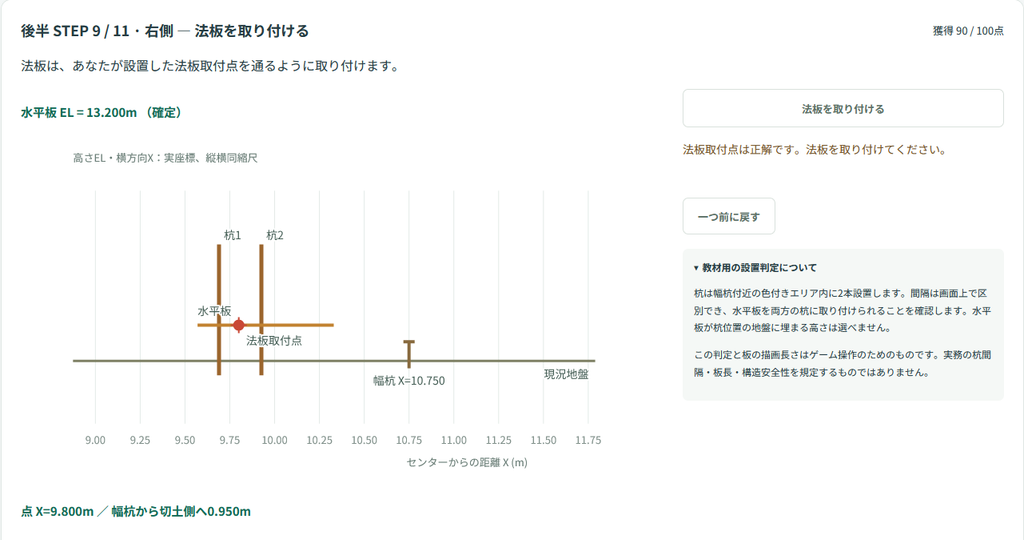Click the 法板を取り付ける button

[x=842, y=108]
